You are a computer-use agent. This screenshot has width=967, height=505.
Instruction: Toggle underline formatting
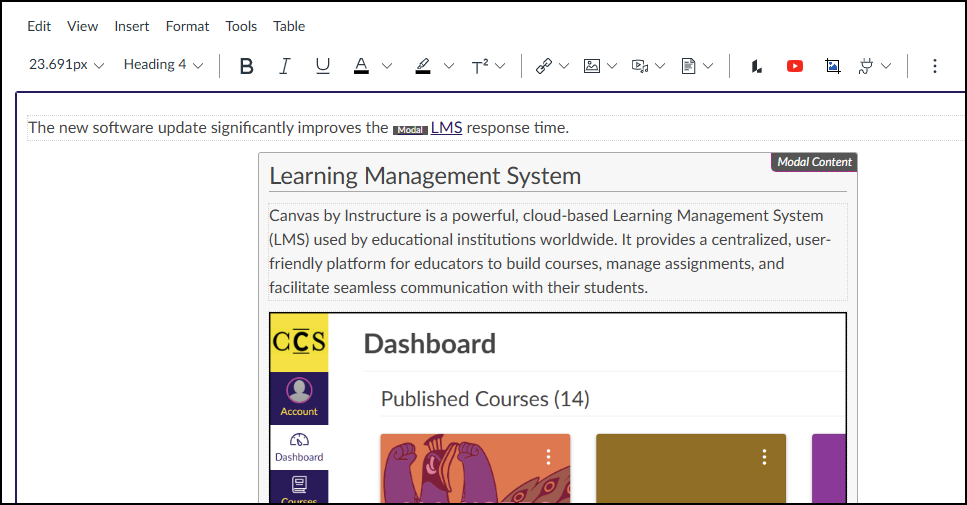[323, 66]
